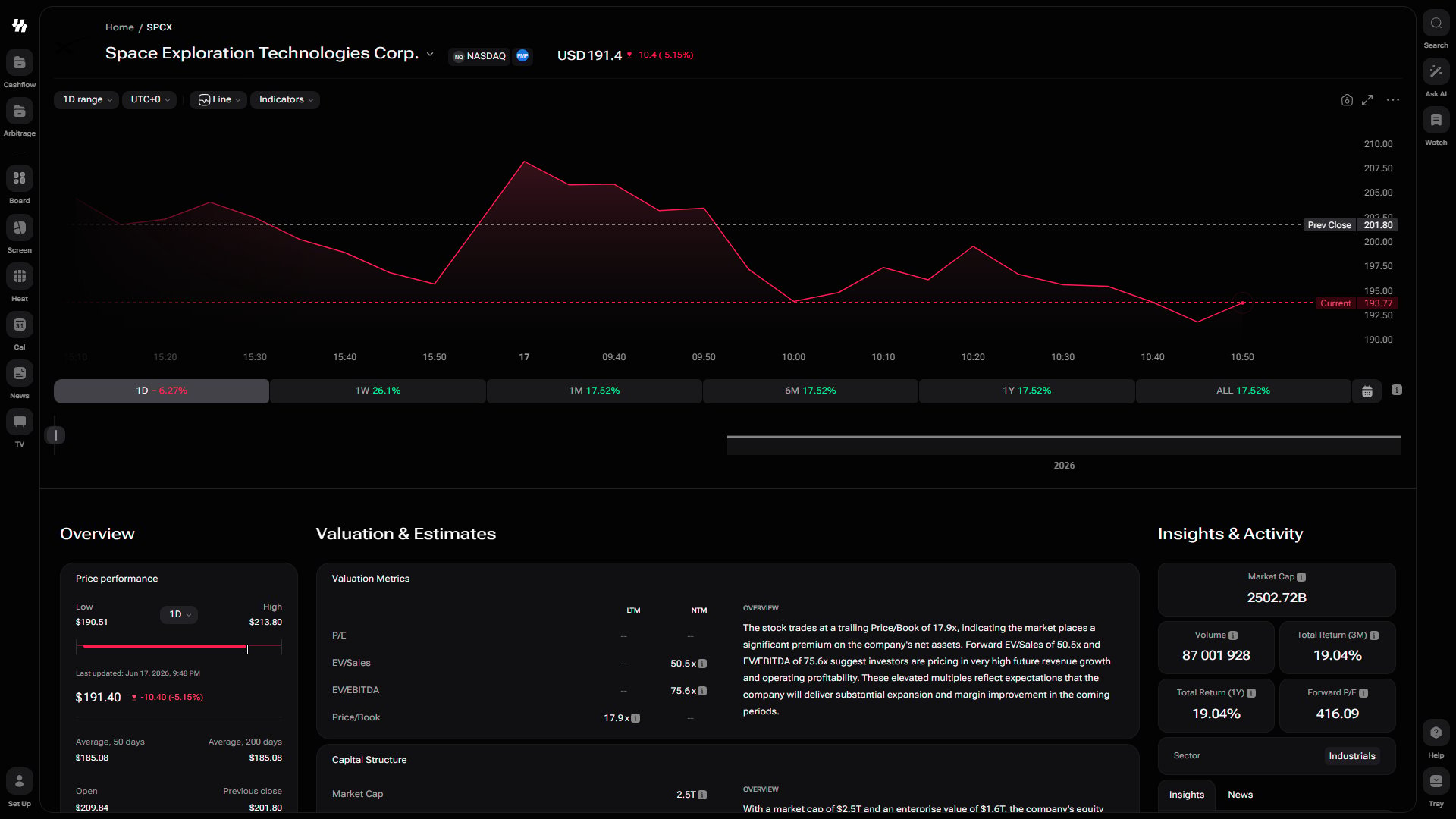Click the Industrials sector tag
The width and height of the screenshot is (1456, 819).
1352,756
